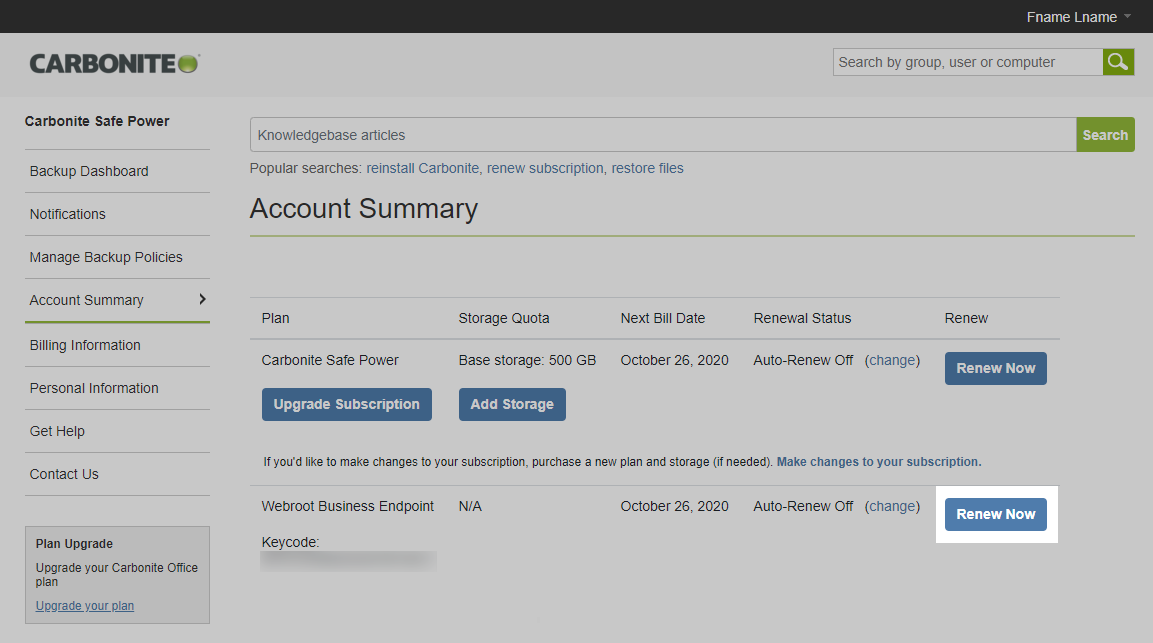Open Backup Dashboard in sidebar
The width and height of the screenshot is (1153, 643).
[x=89, y=171]
